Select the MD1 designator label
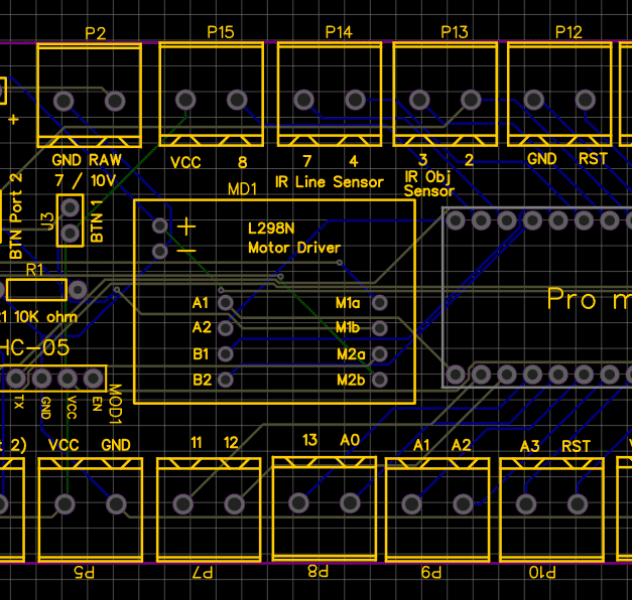 242,189
